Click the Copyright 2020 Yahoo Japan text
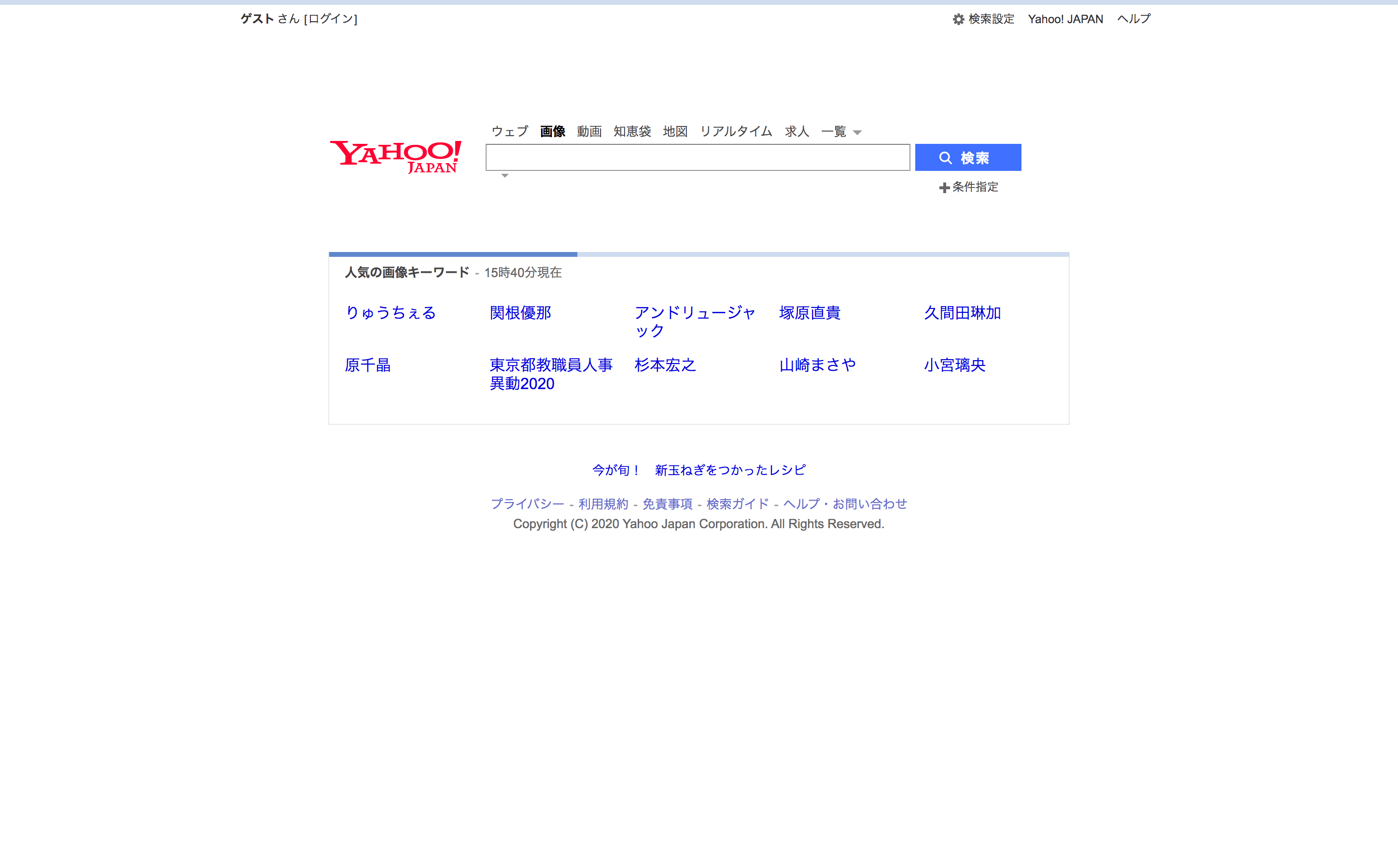Image resolution: width=1398 pixels, height=868 pixels. point(699,524)
